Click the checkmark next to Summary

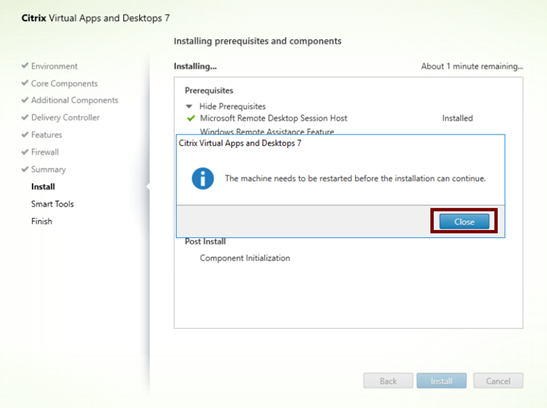click(x=25, y=169)
